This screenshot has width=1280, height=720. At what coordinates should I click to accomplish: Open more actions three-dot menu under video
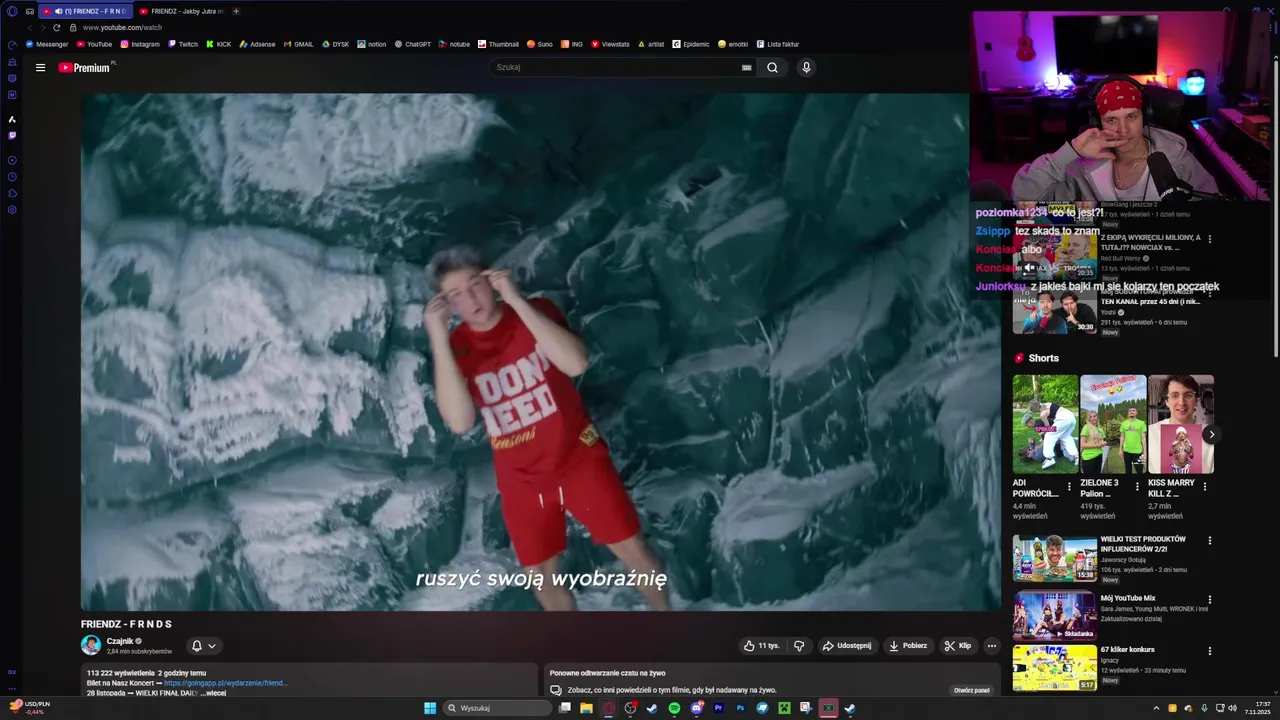991,646
